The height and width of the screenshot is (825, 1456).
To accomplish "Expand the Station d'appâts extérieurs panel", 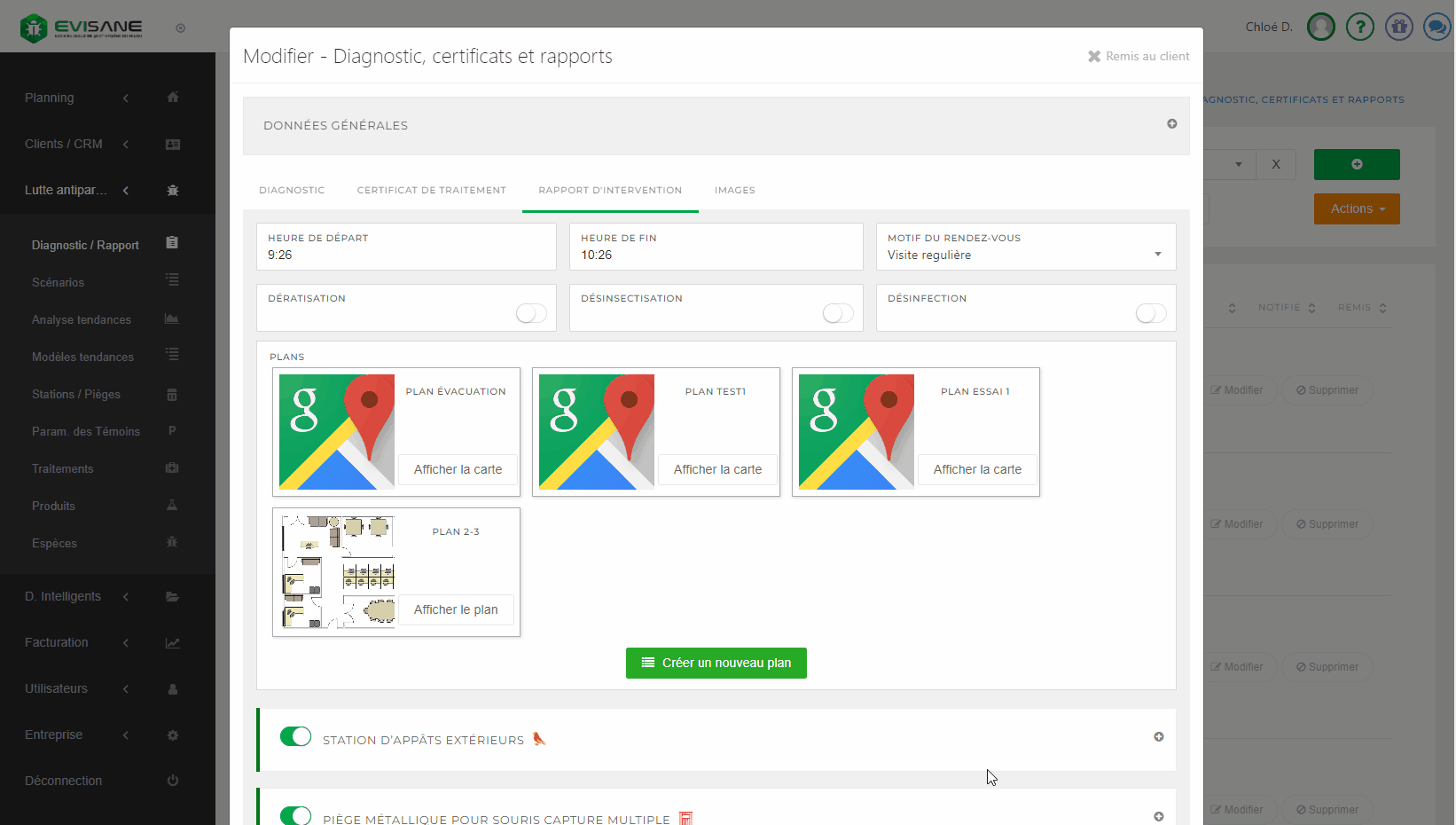I will click(1158, 737).
